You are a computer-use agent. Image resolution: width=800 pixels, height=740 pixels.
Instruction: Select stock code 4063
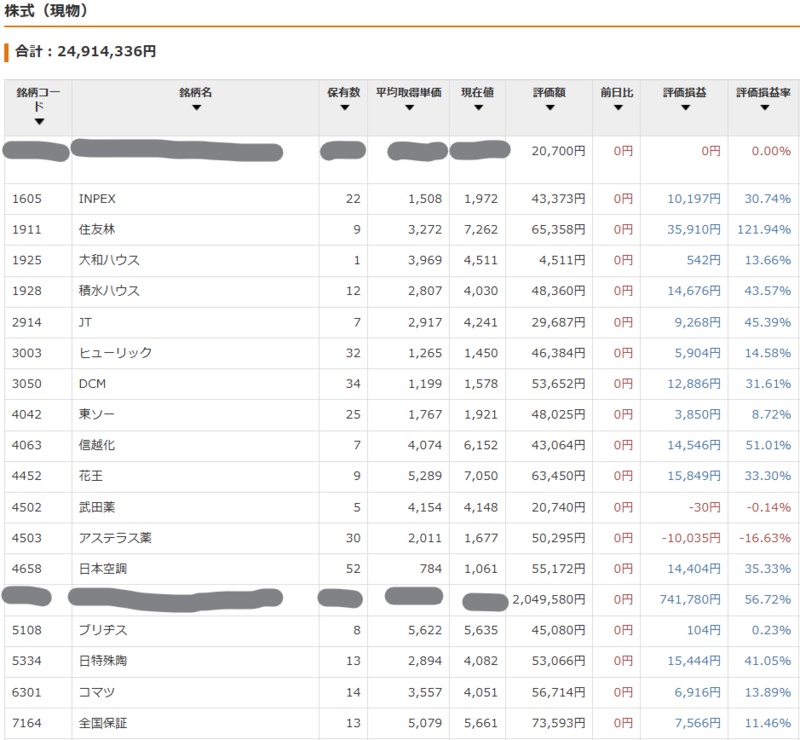click(x=27, y=445)
